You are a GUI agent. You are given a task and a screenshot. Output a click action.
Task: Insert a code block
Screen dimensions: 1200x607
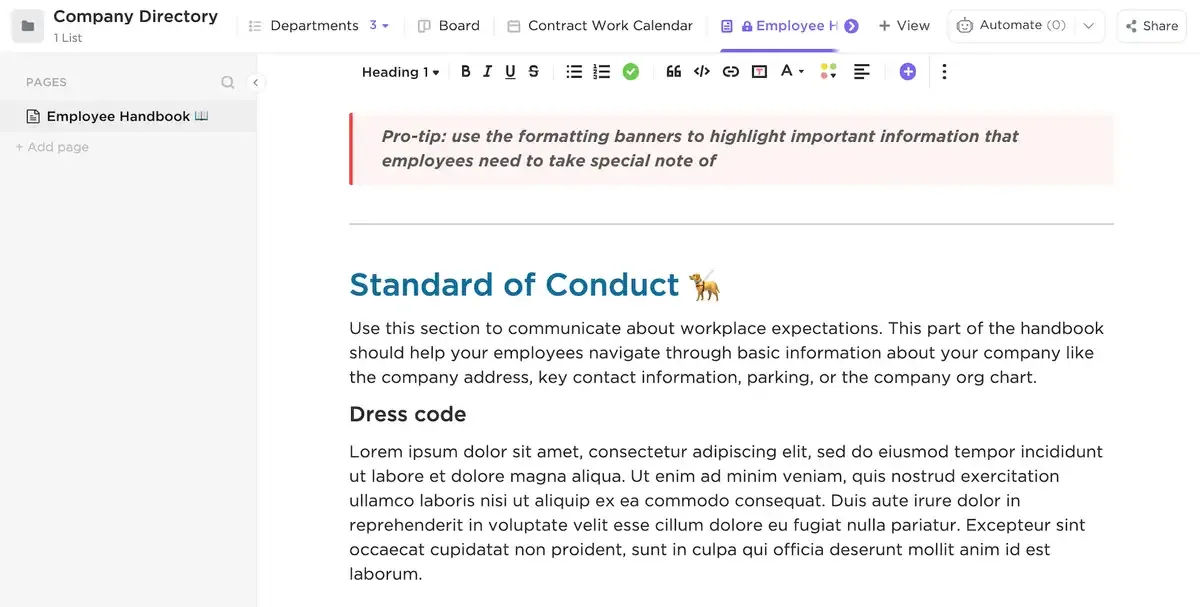pyautogui.click(x=702, y=71)
